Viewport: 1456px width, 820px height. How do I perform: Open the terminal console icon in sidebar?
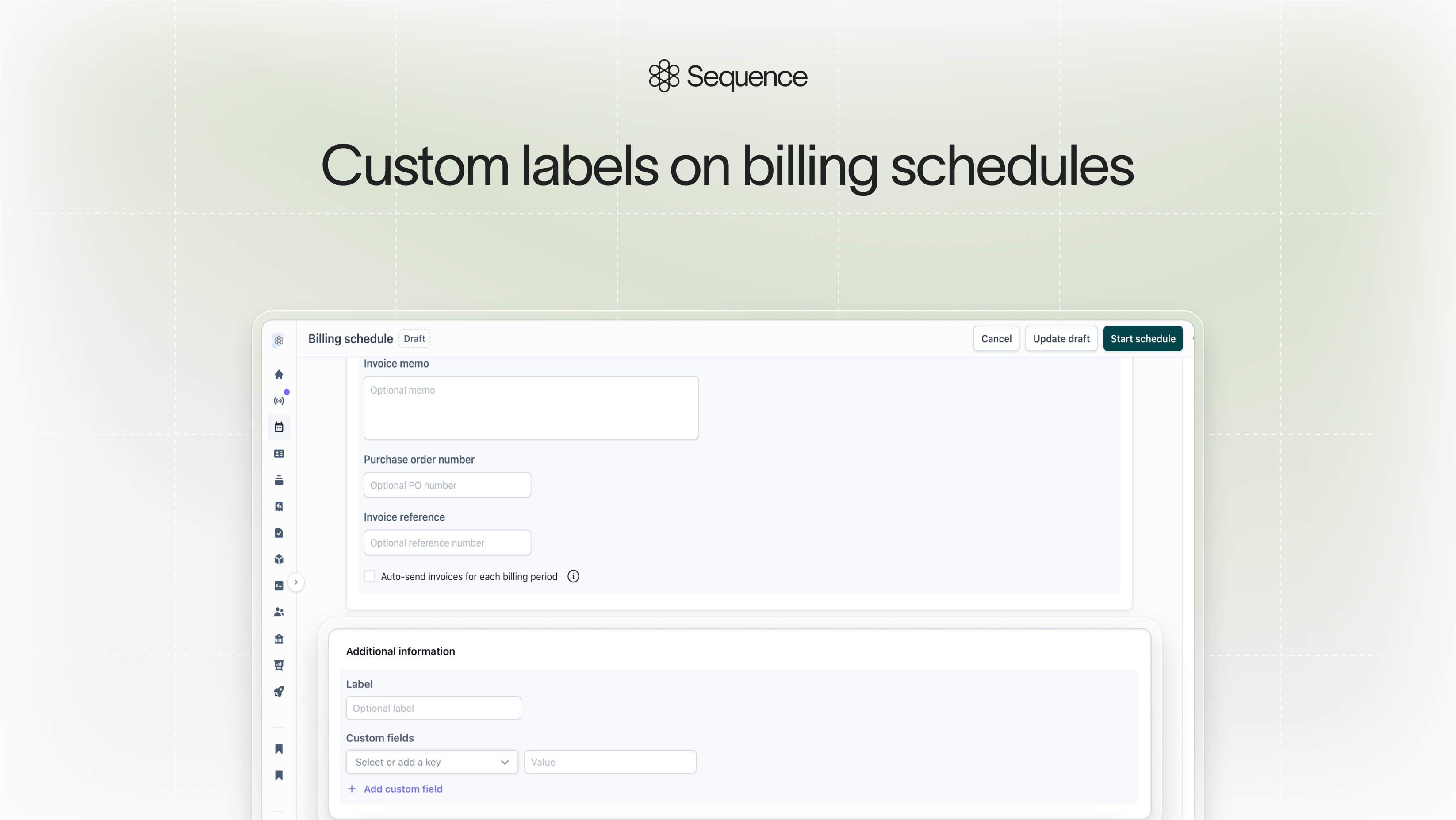[279, 586]
